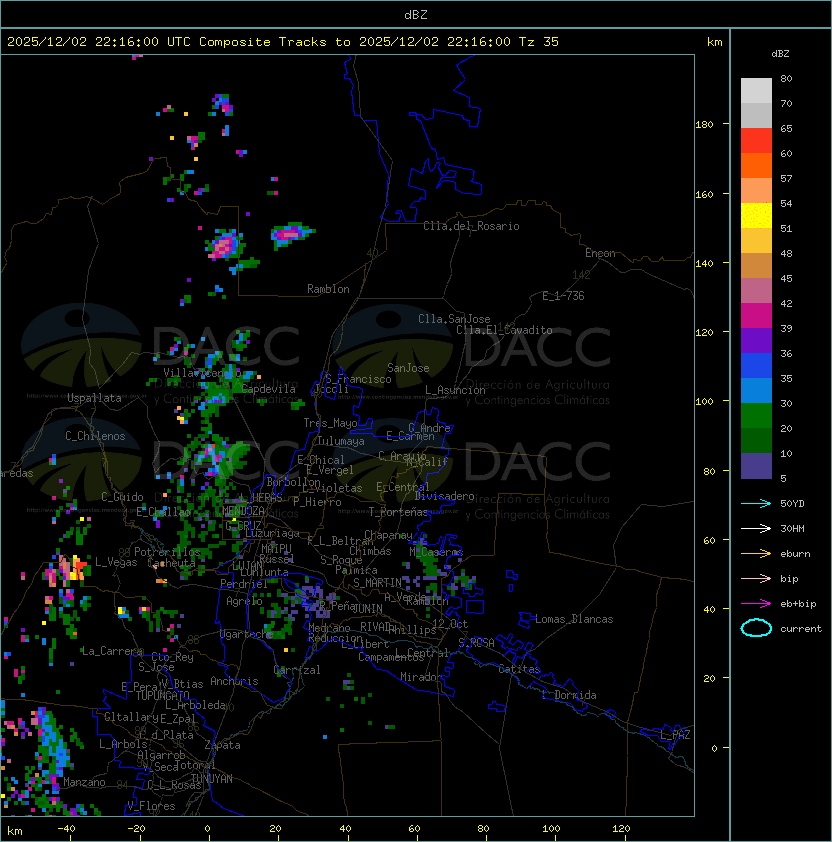Click the L_Asuncion label

[x=455, y=390]
